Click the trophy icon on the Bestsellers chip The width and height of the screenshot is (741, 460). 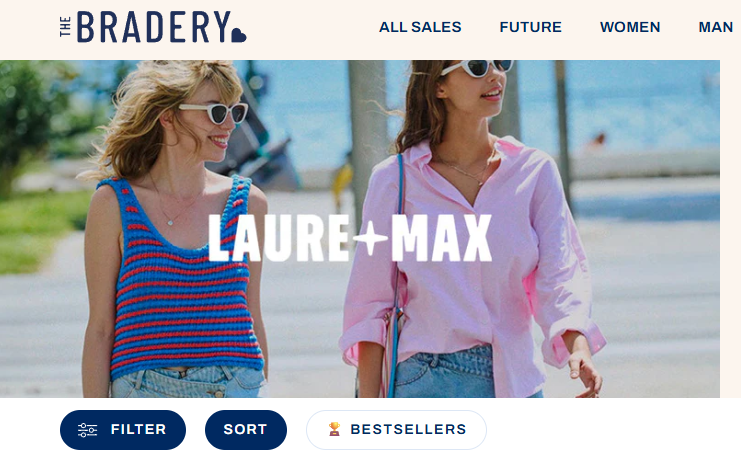pos(335,429)
